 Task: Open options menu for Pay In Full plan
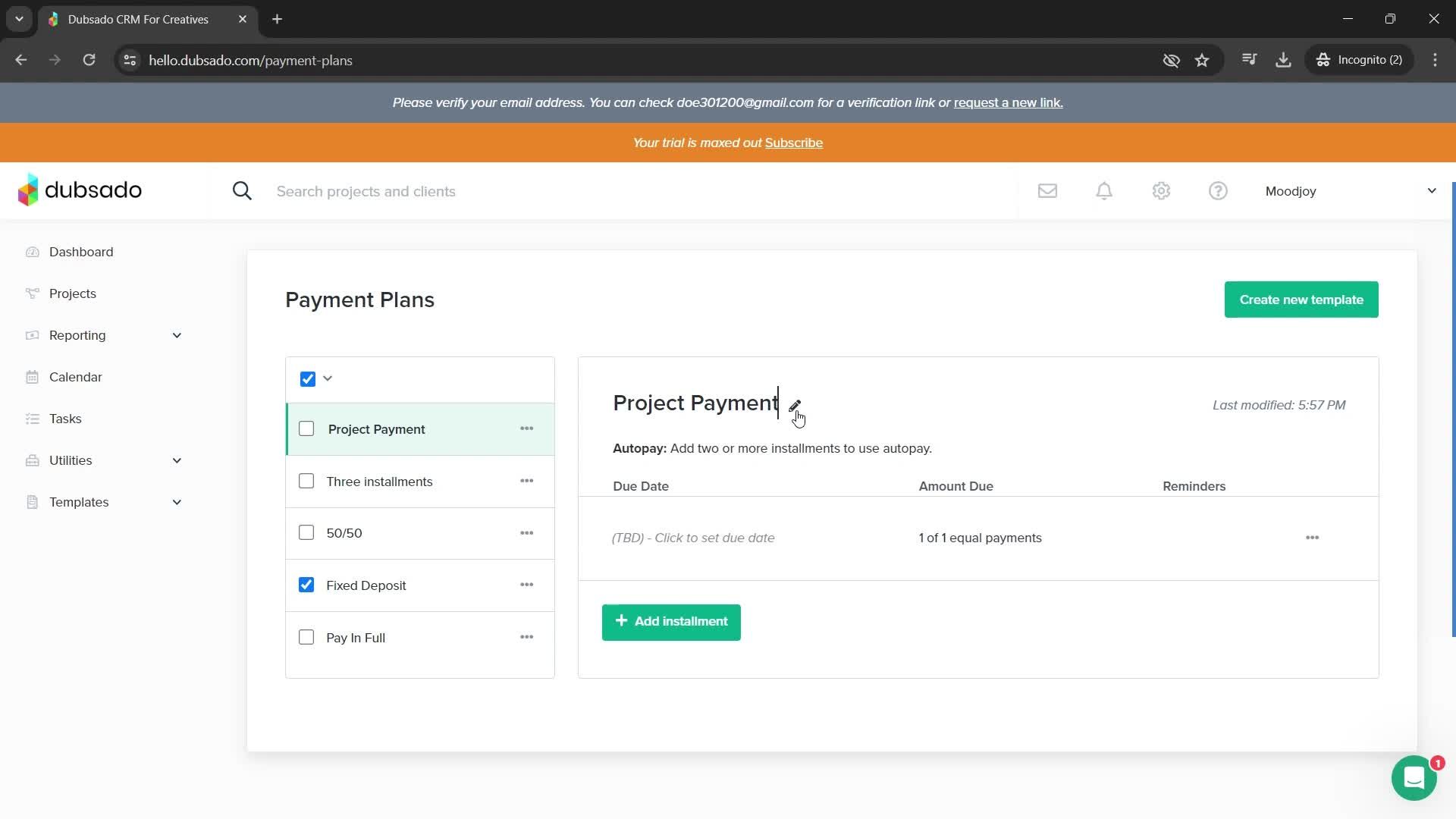tap(527, 637)
